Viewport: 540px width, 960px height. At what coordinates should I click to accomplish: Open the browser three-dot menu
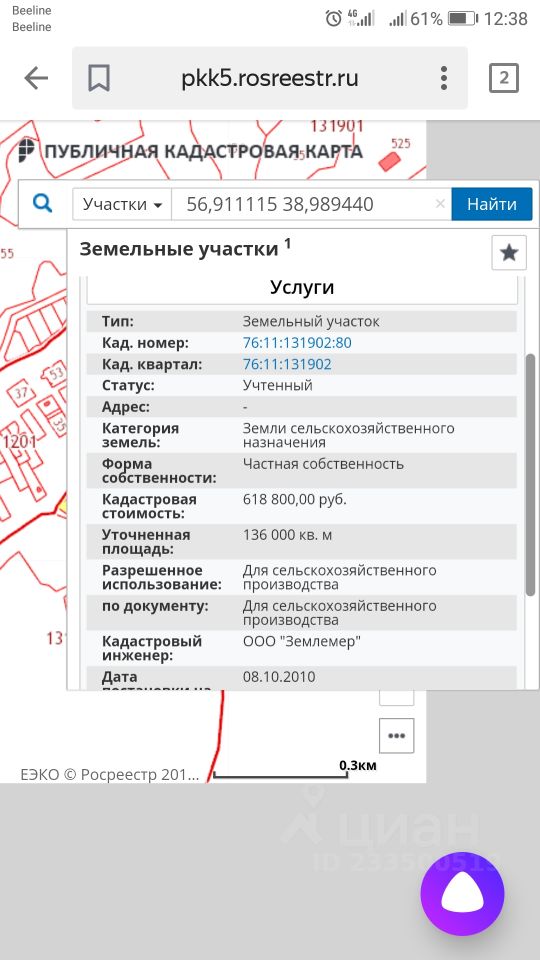click(x=444, y=78)
